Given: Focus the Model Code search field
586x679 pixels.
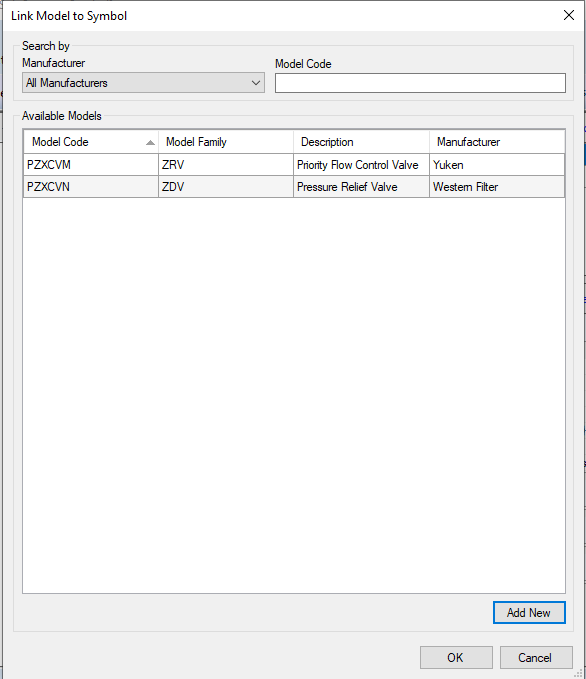Looking at the screenshot, I should click(420, 83).
